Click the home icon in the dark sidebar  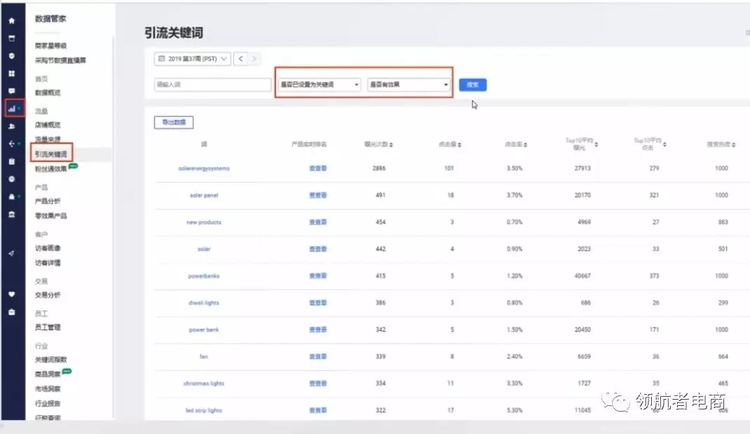coord(12,20)
